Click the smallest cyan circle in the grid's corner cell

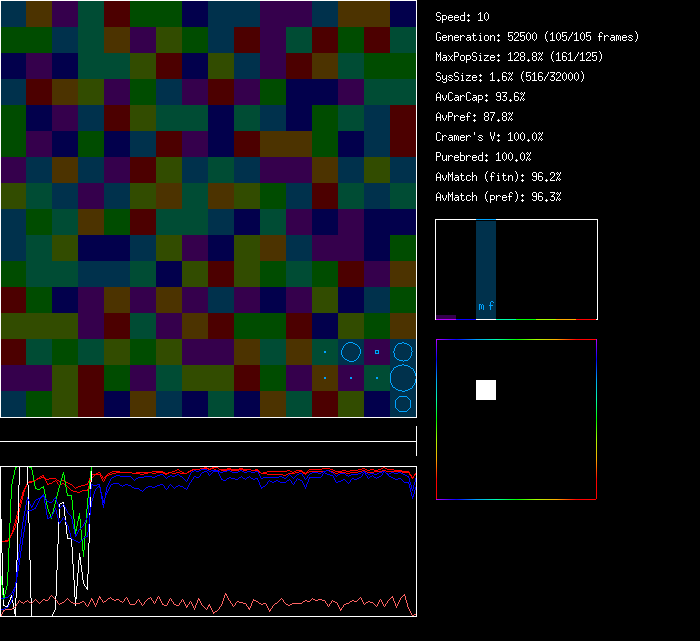pyautogui.click(x=403, y=404)
